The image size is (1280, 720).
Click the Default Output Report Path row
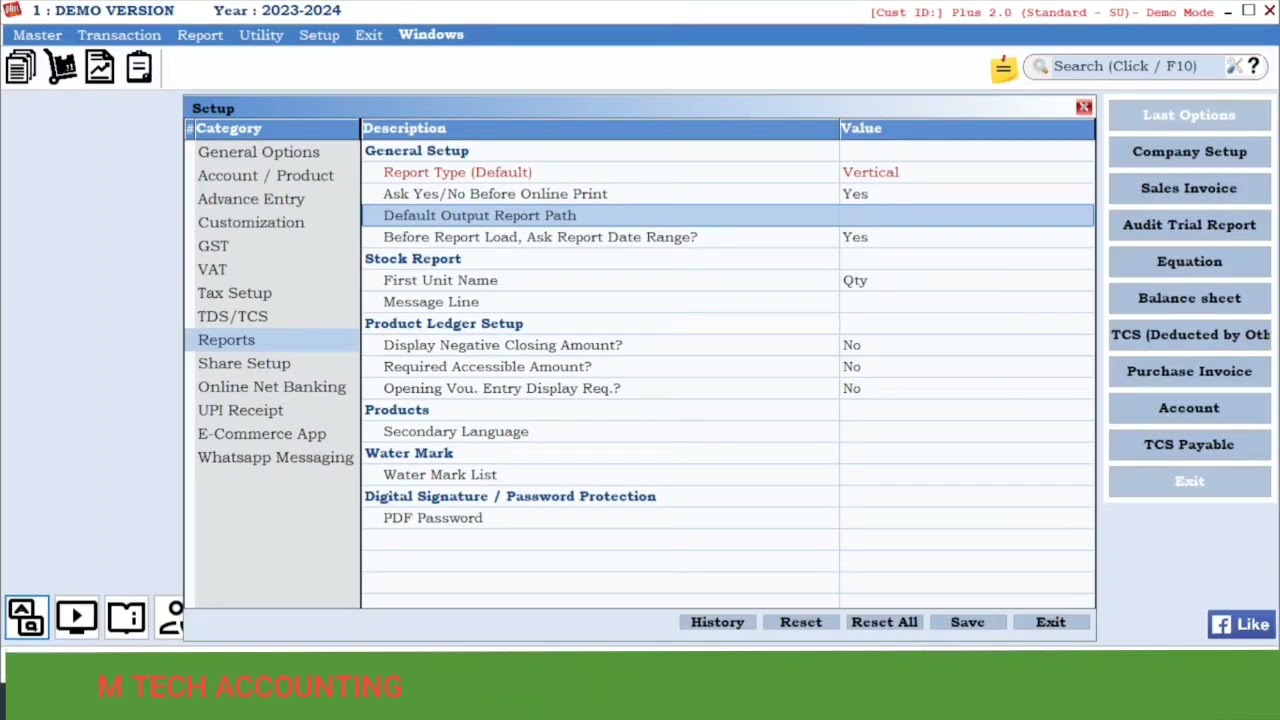tap(728, 215)
